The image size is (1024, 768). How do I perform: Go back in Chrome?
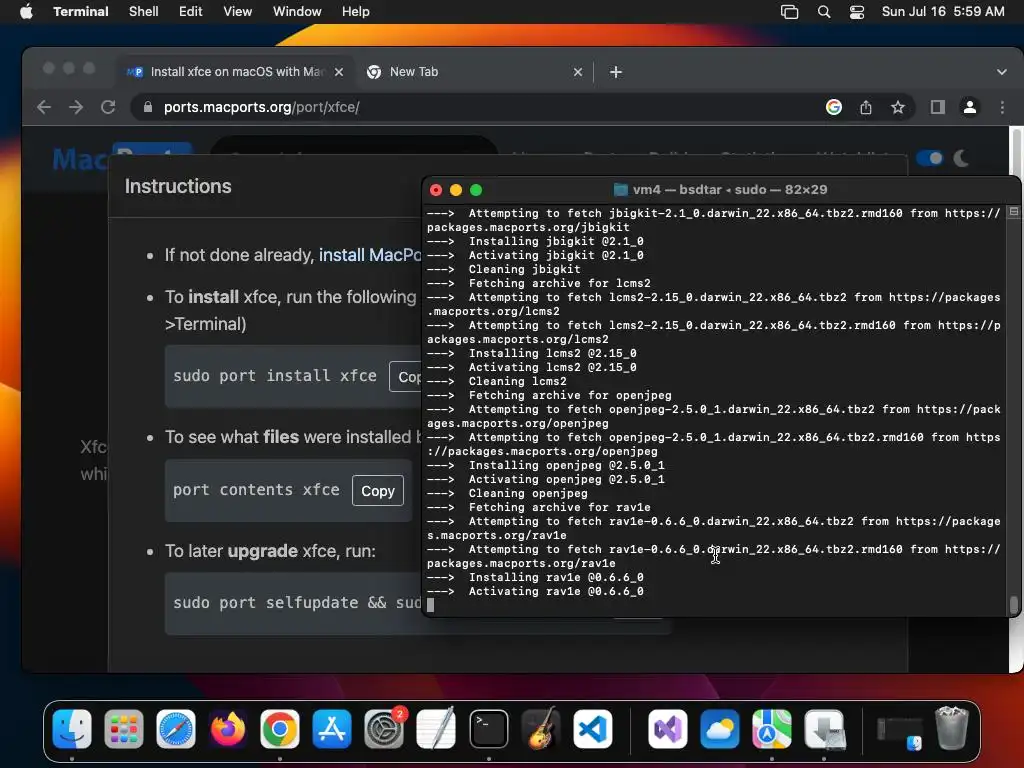point(44,107)
